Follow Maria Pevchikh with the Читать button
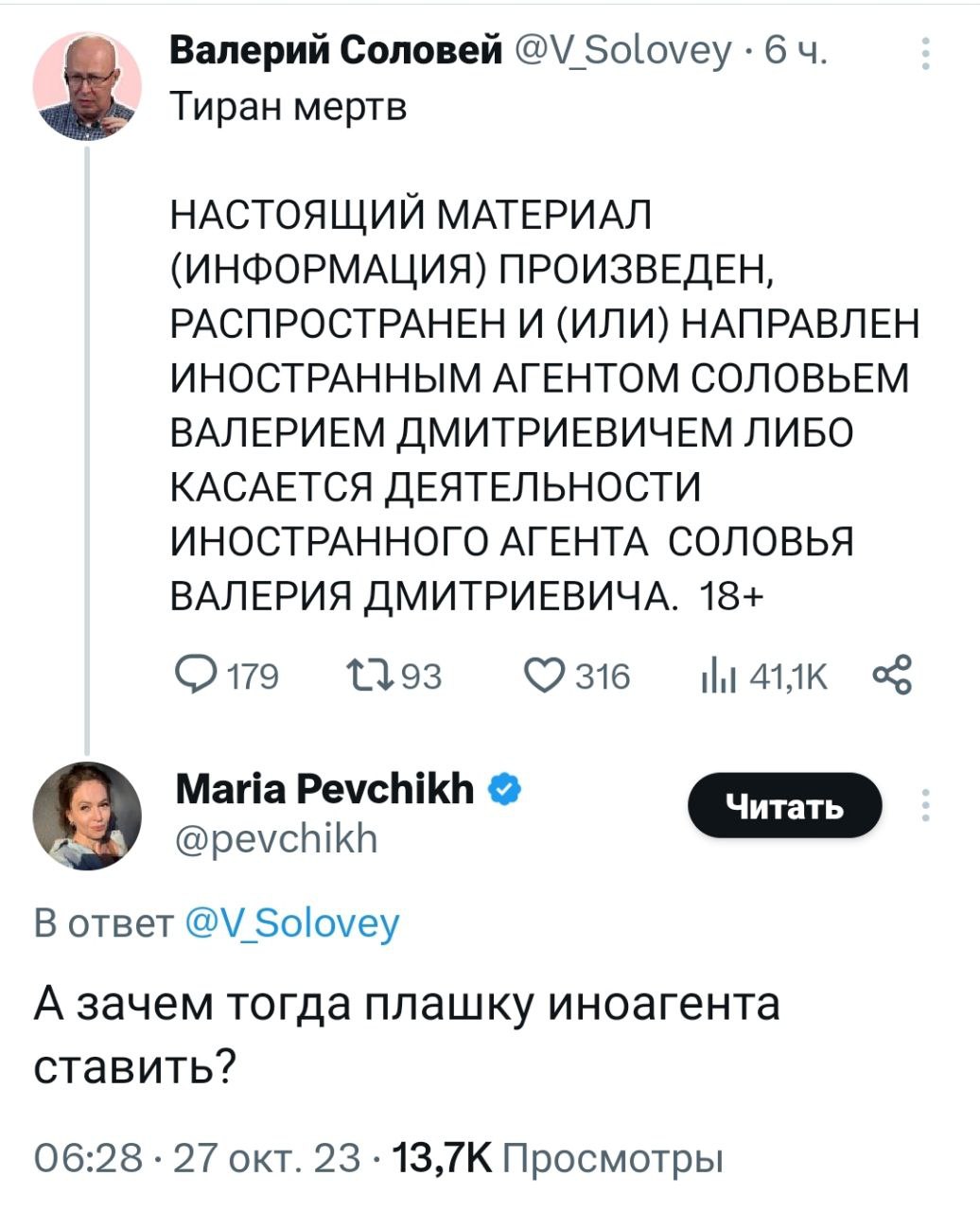This screenshot has width=980, height=1211. (784, 805)
